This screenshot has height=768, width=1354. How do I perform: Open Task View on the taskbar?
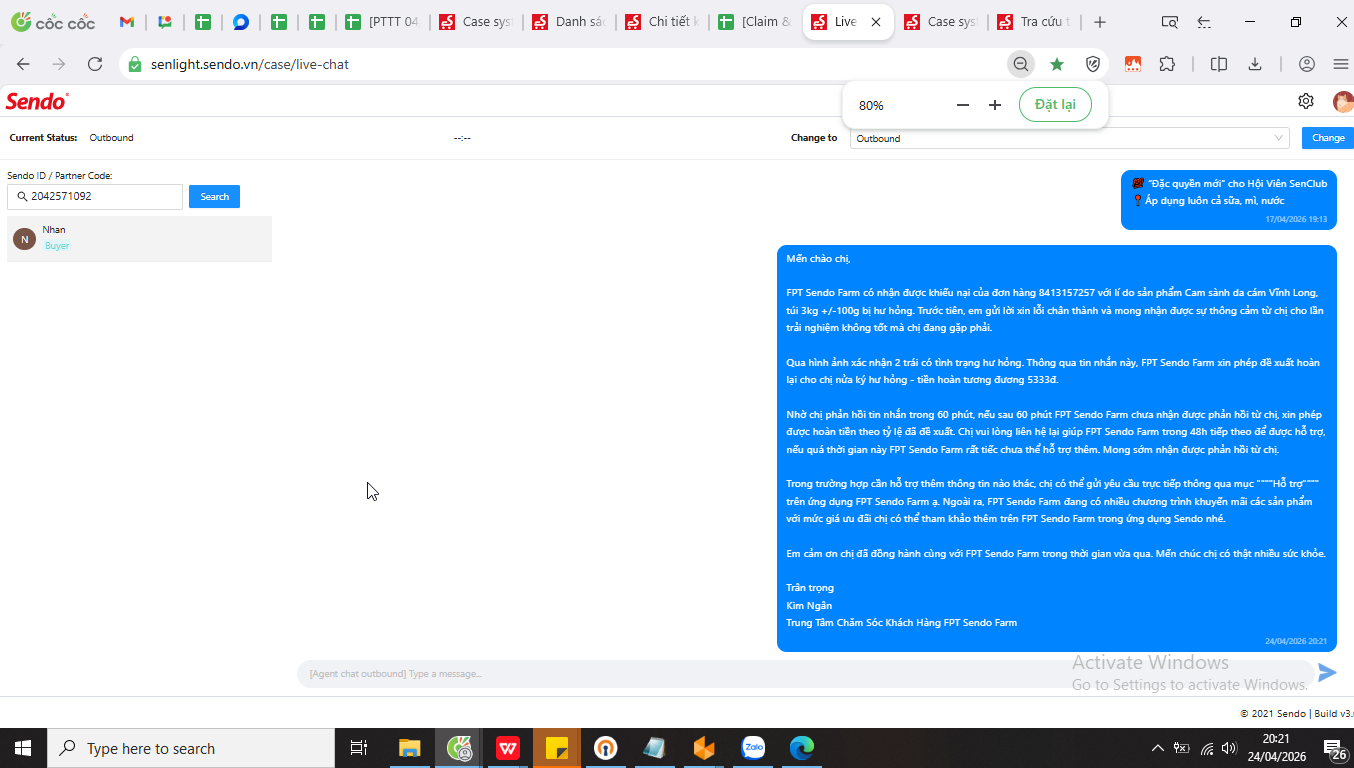pyautogui.click(x=358, y=748)
